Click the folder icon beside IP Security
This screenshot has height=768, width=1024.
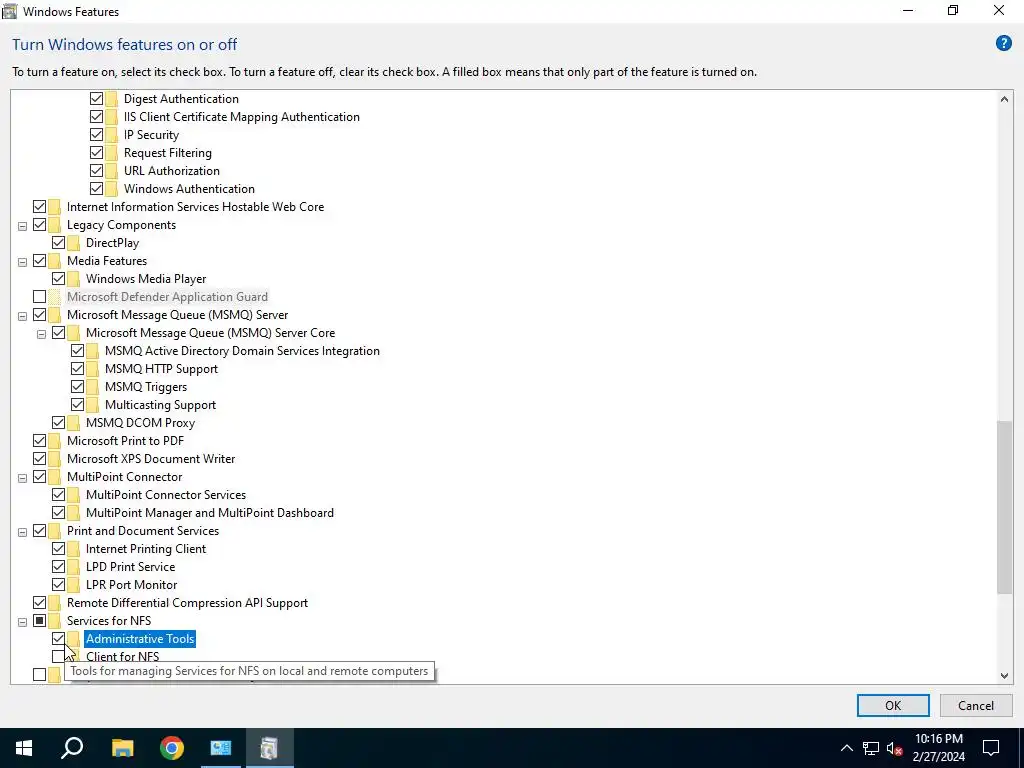pos(112,135)
